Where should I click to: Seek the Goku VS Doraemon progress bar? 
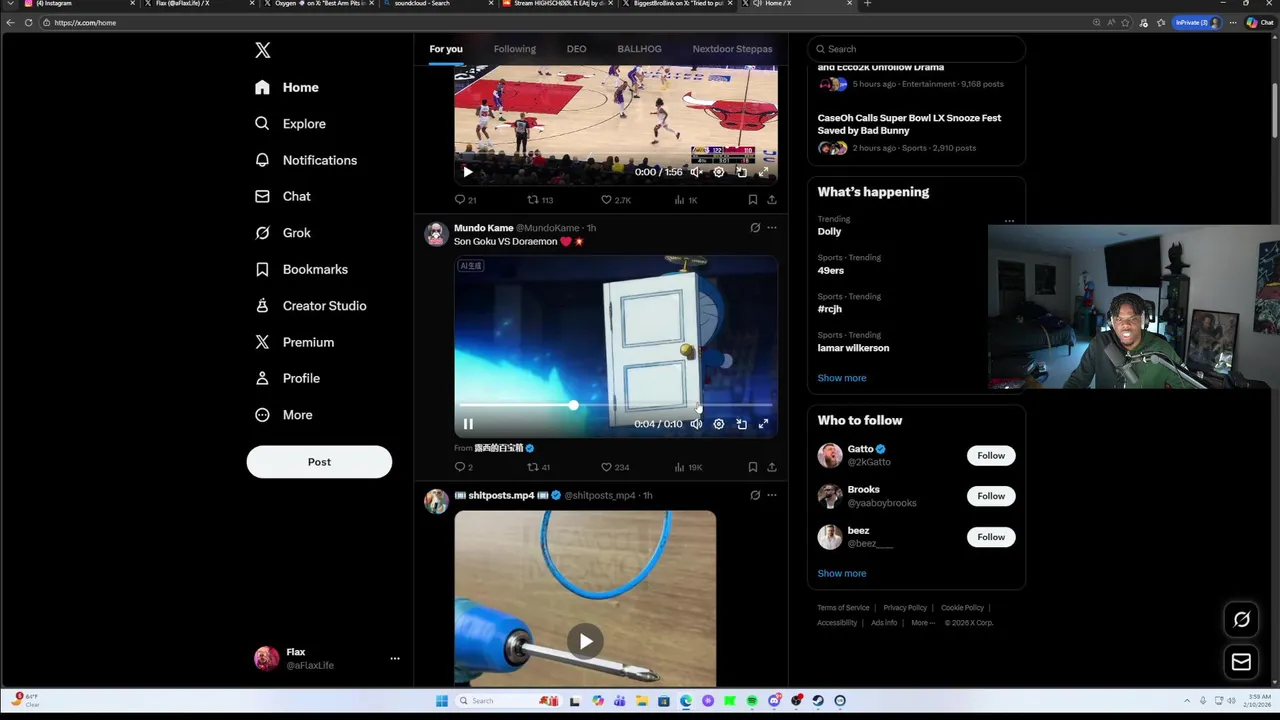615,405
